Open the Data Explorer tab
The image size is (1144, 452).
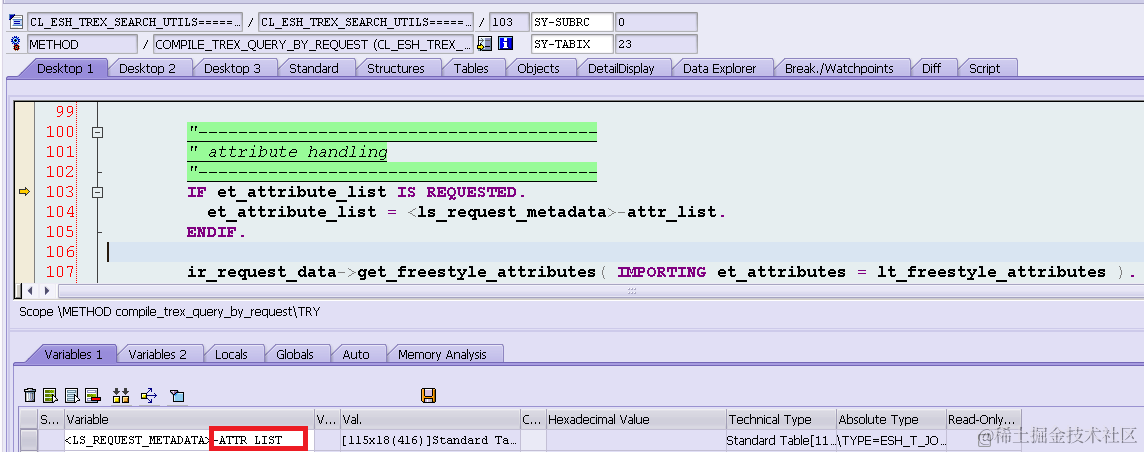click(x=719, y=69)
